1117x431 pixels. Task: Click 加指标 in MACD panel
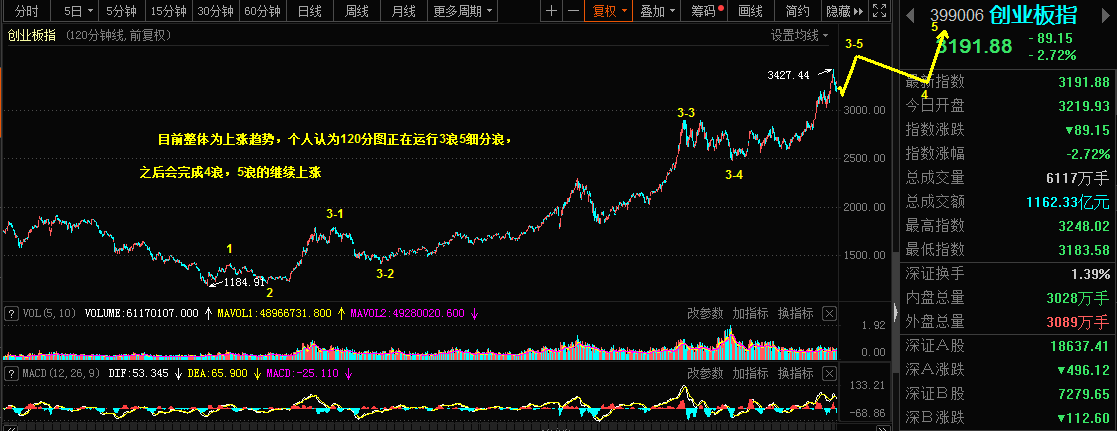click(750, 373)
